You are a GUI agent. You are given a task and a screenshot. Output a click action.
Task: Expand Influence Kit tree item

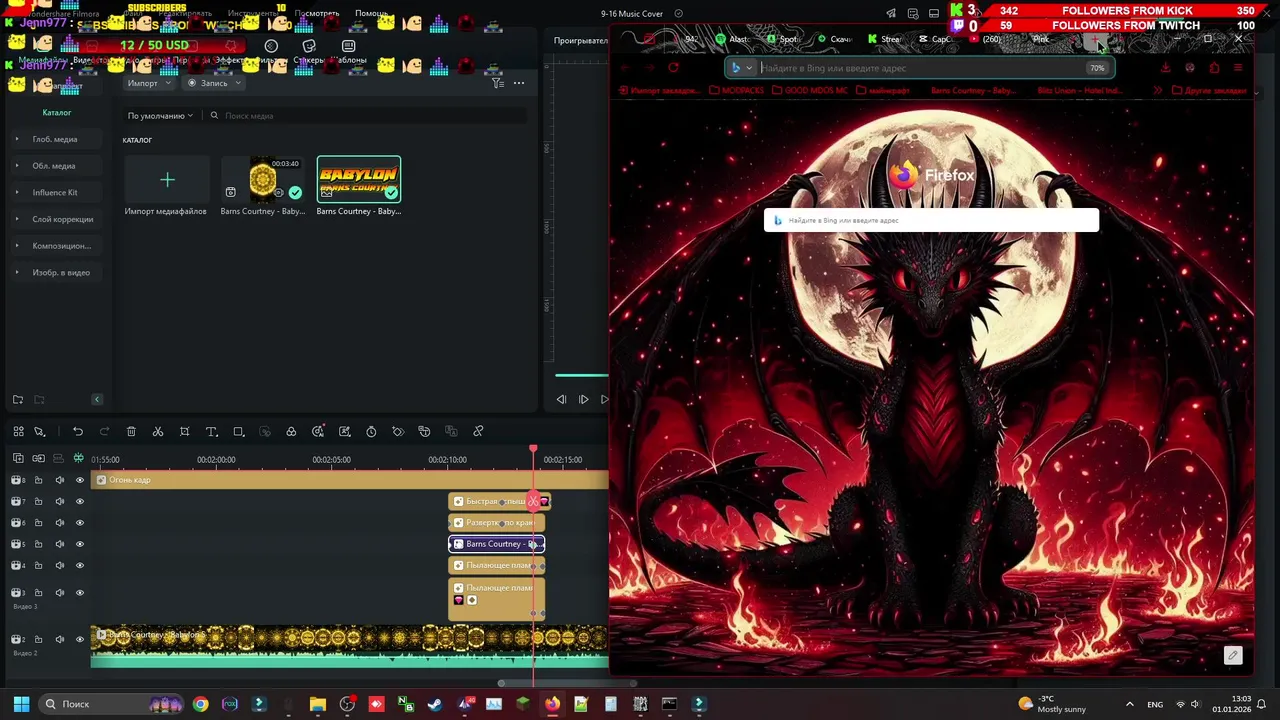(x=17, y=192)
